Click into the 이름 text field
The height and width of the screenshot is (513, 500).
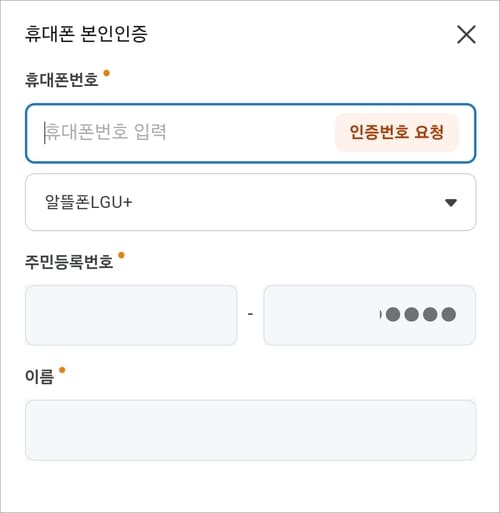tap(250, 430)
